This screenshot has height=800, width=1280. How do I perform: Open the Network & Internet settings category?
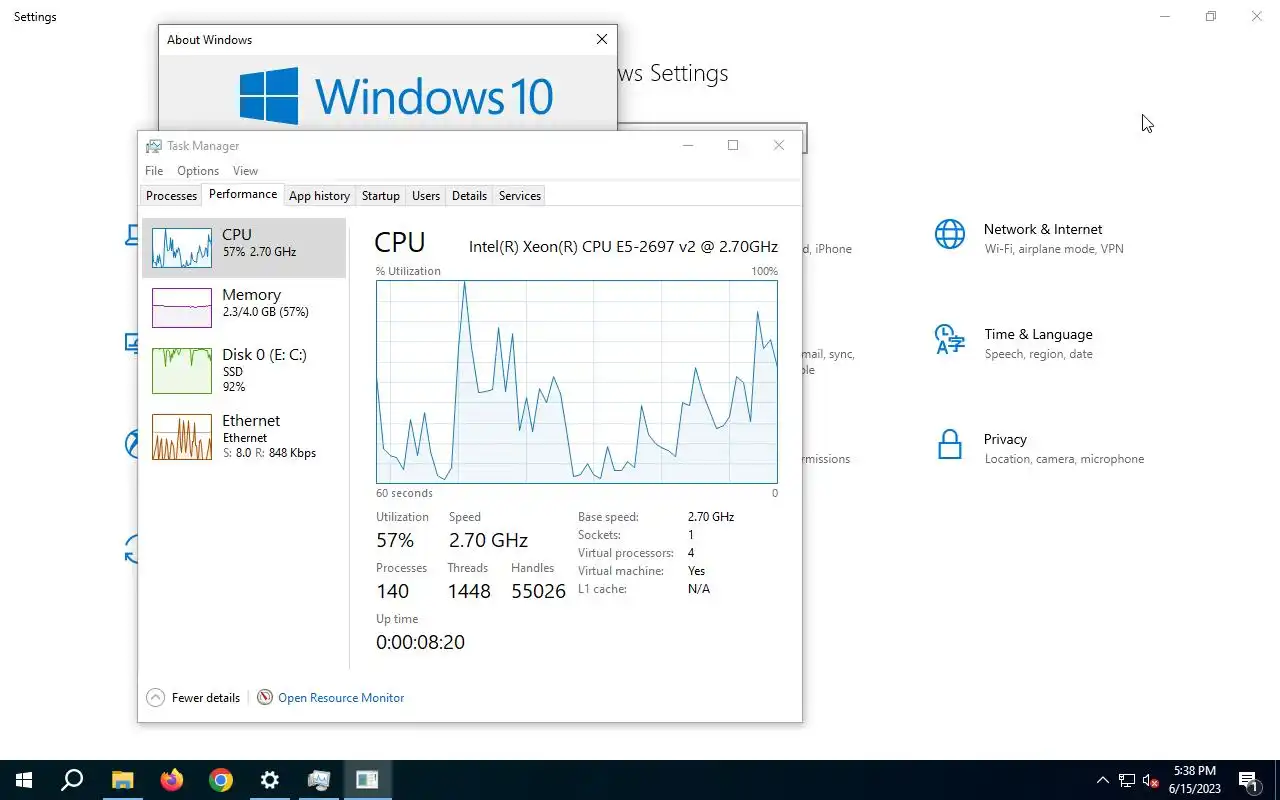tap(1043, 238)
